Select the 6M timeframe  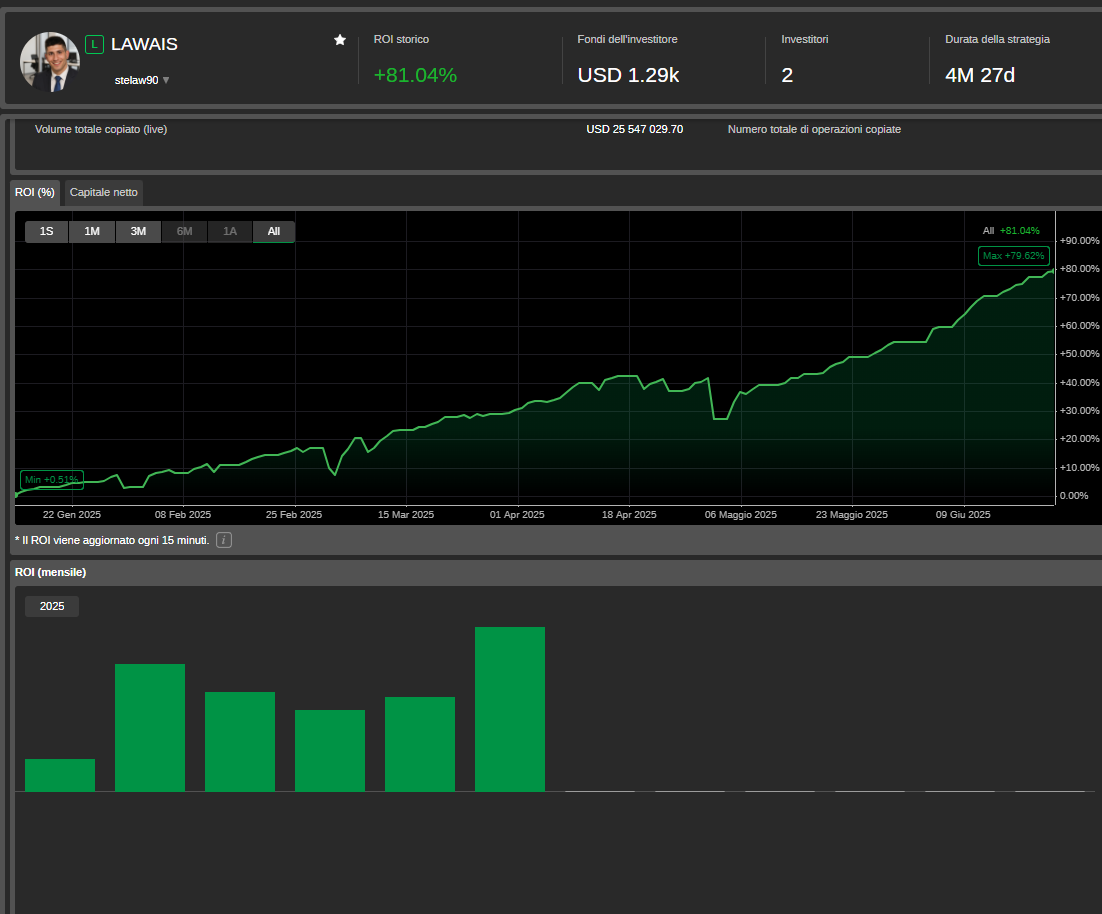click(x=184, y=231)
